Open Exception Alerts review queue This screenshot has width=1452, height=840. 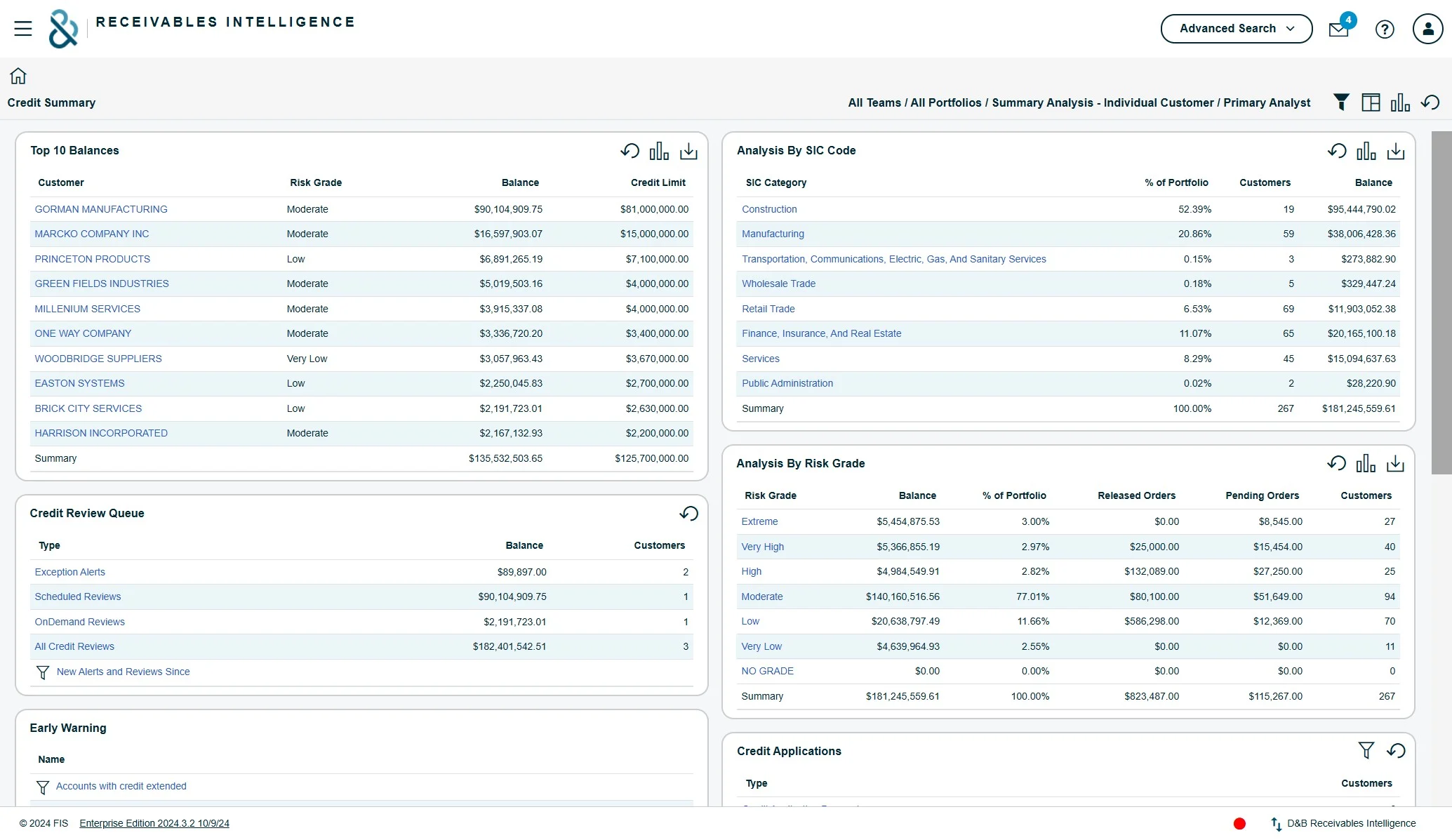[x=70, y=572]
